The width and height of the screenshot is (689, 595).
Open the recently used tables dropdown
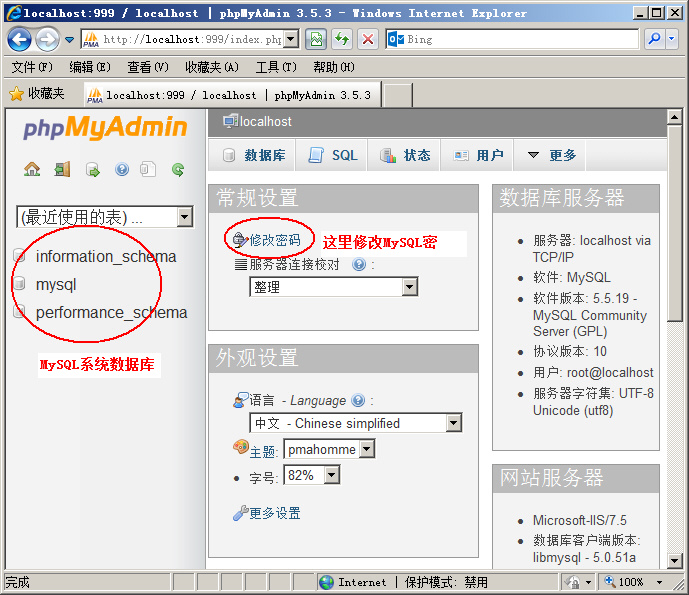pyautogui.click(x=184, y=217)
